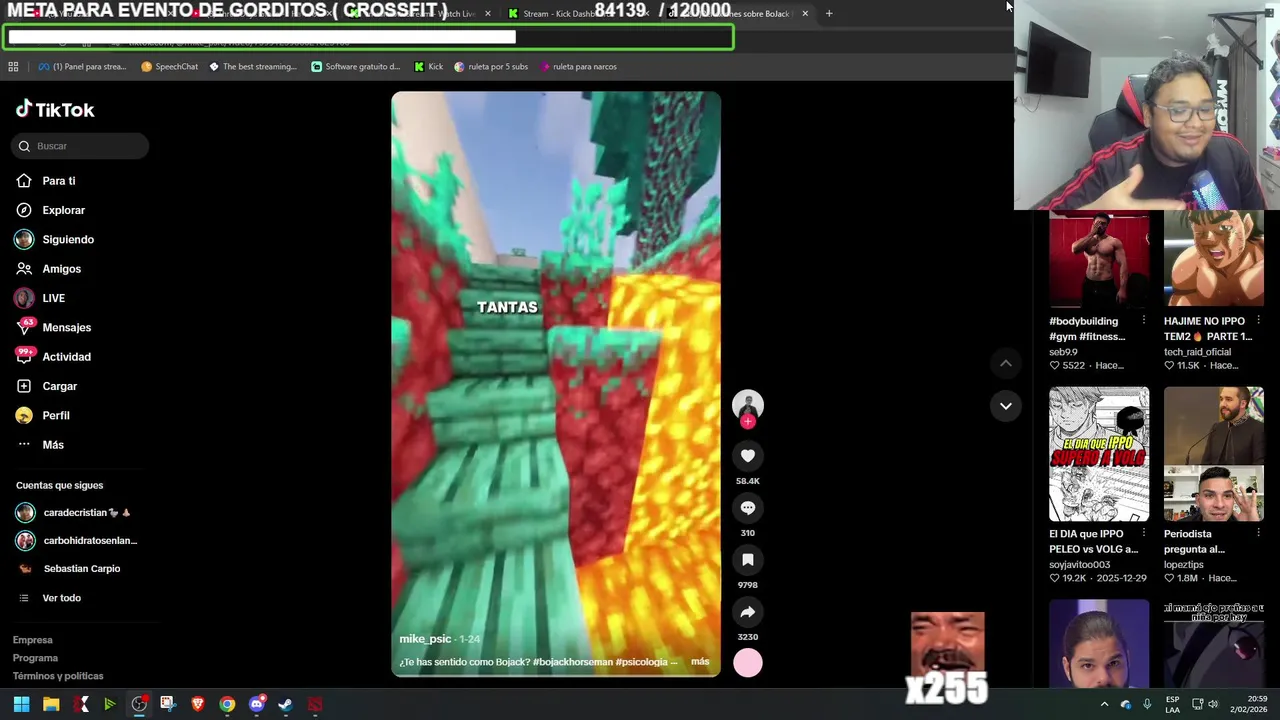This screenshot has width=1280, height=720.
Task: Open the LIVE section
Action: tap(53, 298)
